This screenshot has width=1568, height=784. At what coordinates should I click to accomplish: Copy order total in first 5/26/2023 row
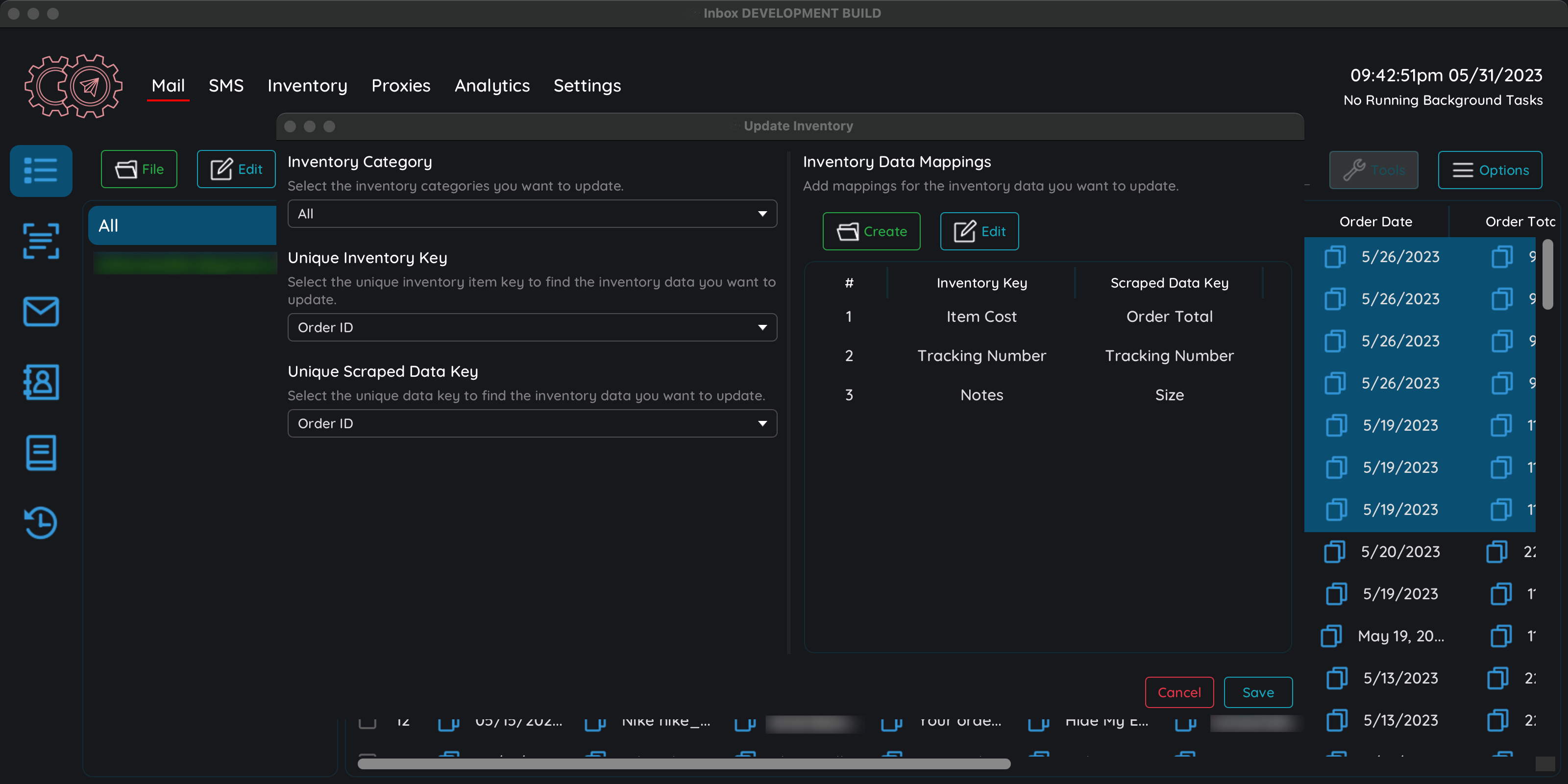click(1502, 256)
